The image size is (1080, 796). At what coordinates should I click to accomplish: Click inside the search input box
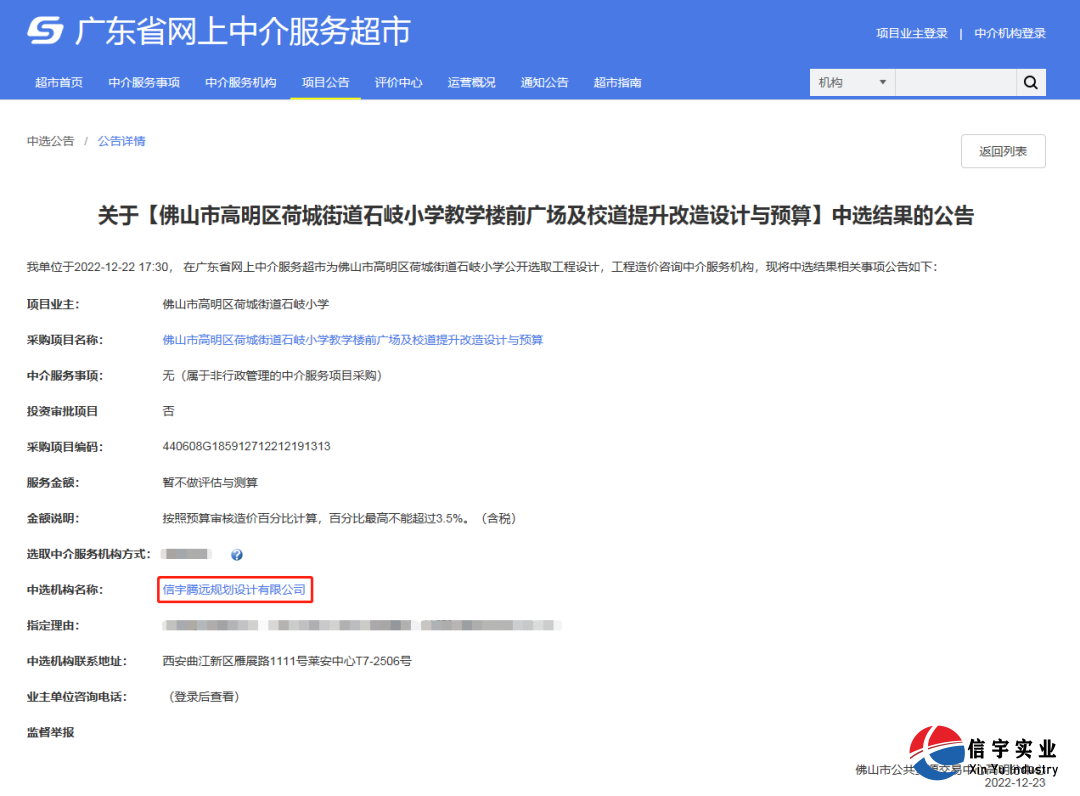point(955,82)
